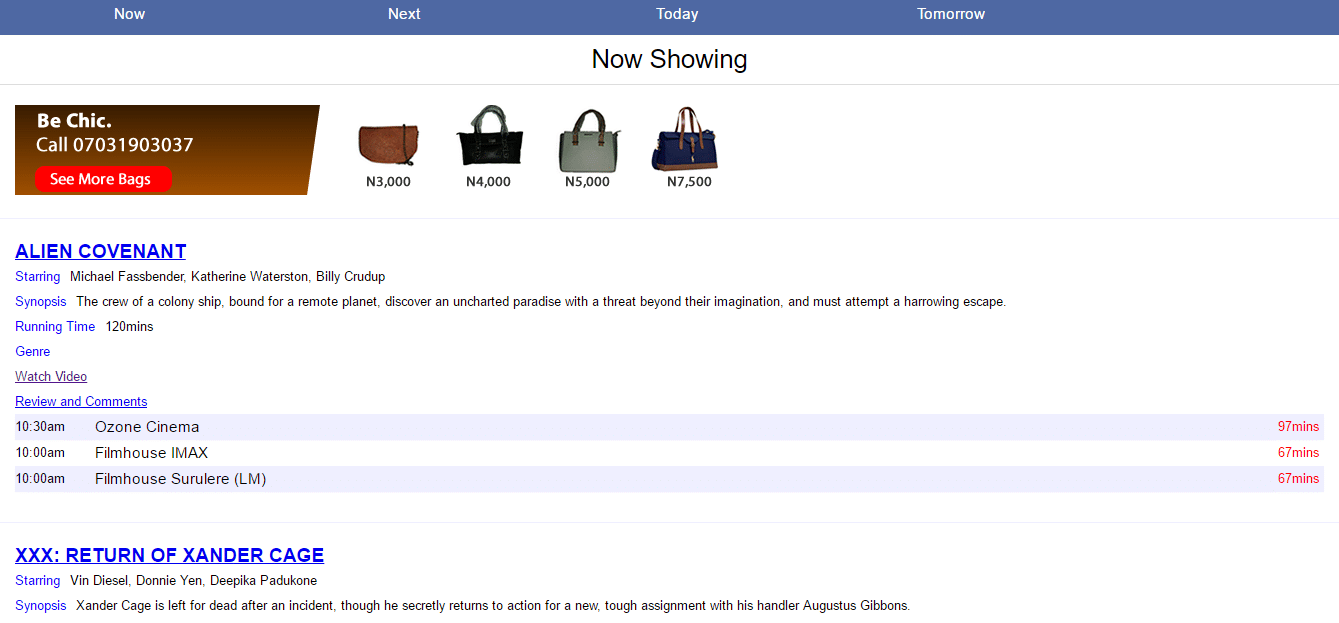Viewport: 1339px width, 623px height.
Task: Click the Call 07031903037 phone number text
Action: pos(114,145)
